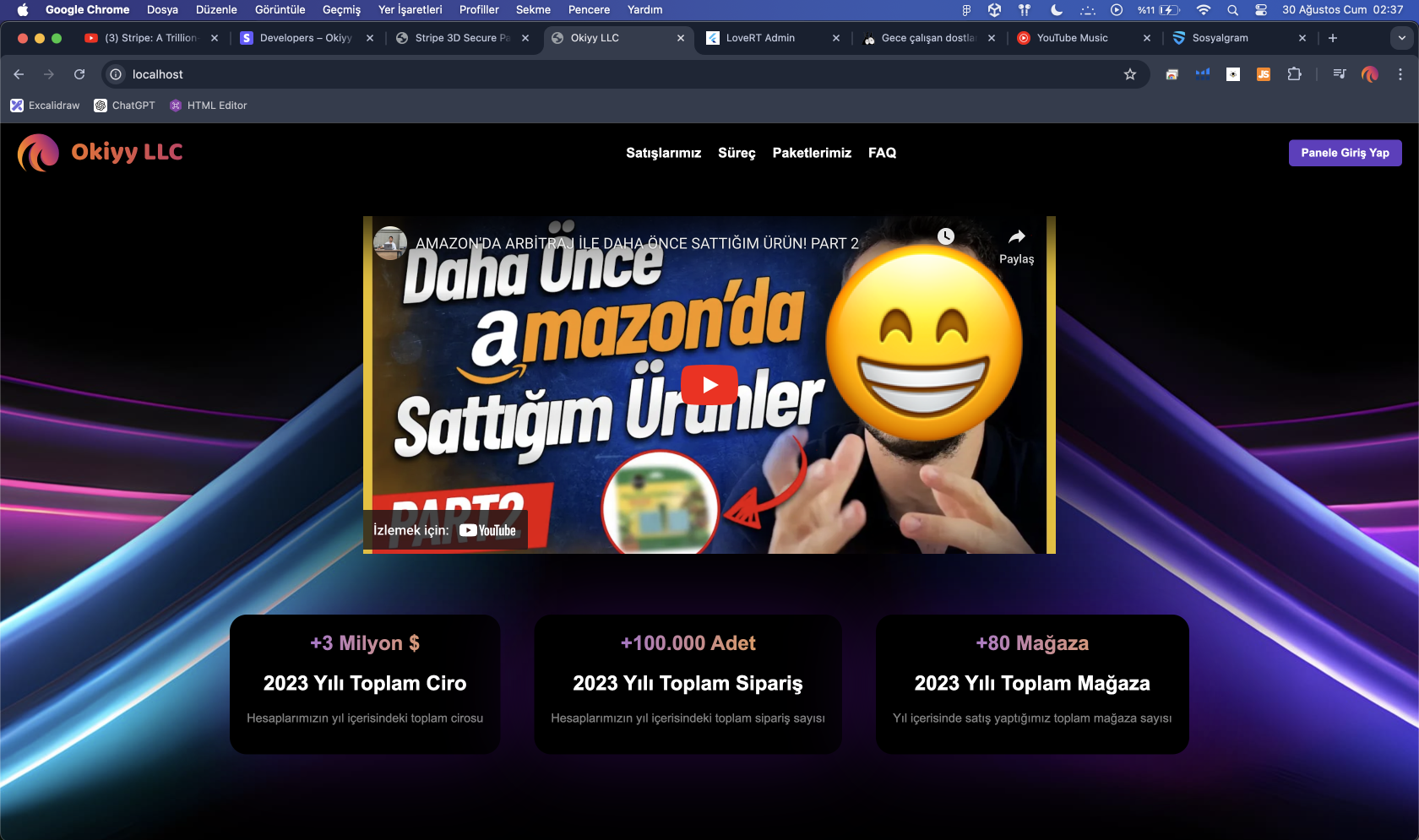
Task: Open the Geçmiş menu
Action: click(x=341, y=10)
